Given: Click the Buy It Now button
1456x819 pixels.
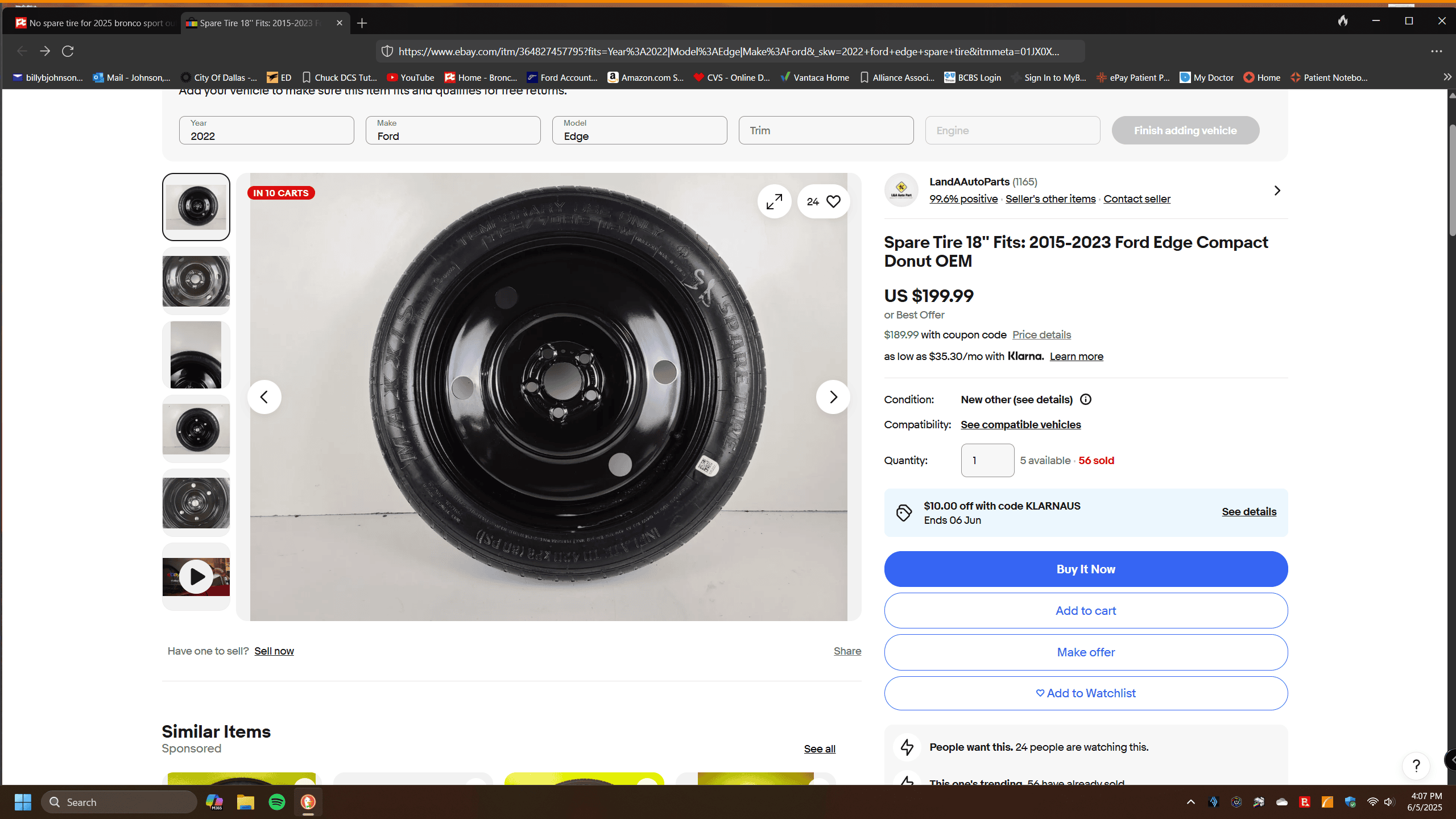Looking at the screenshot, I should 1086,569.
